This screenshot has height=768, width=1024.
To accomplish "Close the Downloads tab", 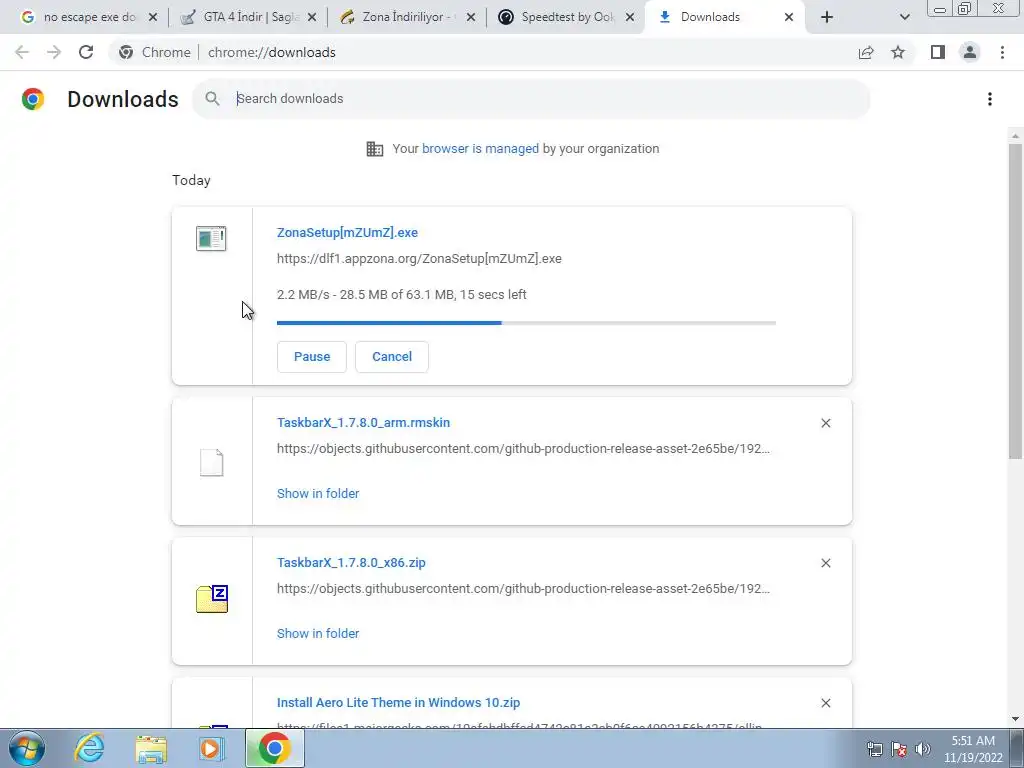I will coord(789,17).
